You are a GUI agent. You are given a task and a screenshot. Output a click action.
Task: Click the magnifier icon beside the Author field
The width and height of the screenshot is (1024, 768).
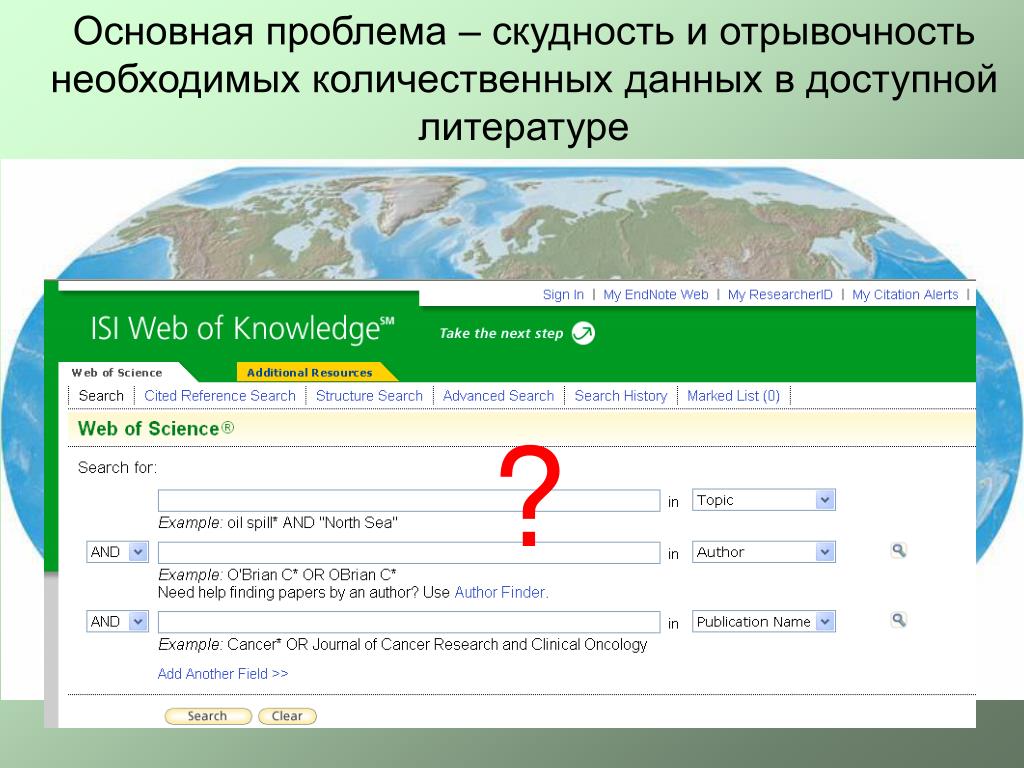tap(899, 551)
